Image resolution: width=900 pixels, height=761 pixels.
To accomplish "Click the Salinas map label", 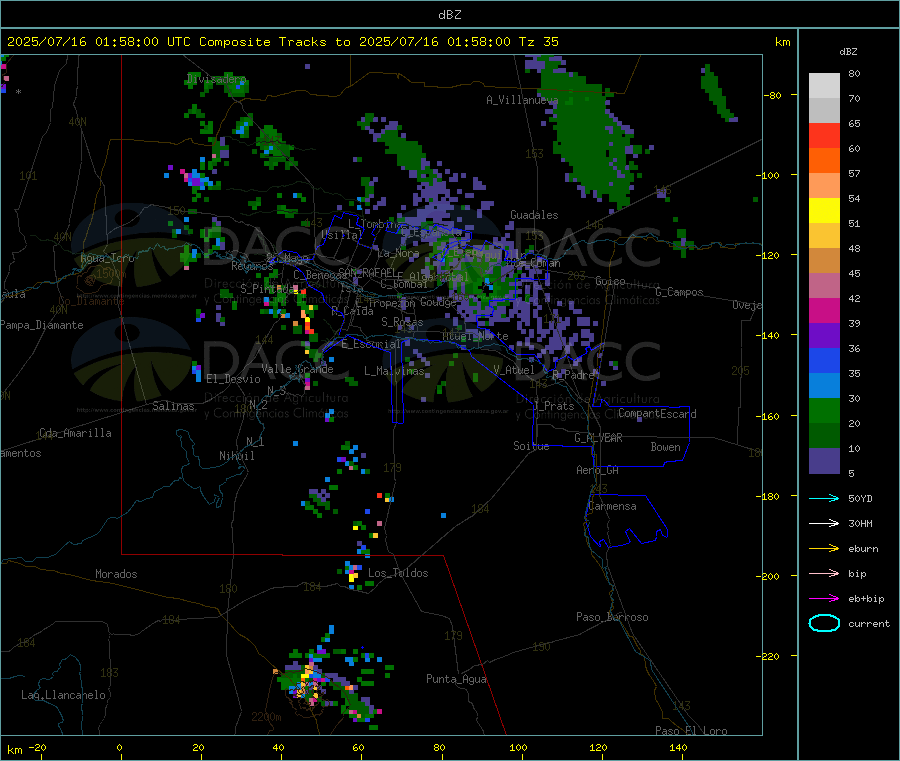I will [x=173, y=406].
